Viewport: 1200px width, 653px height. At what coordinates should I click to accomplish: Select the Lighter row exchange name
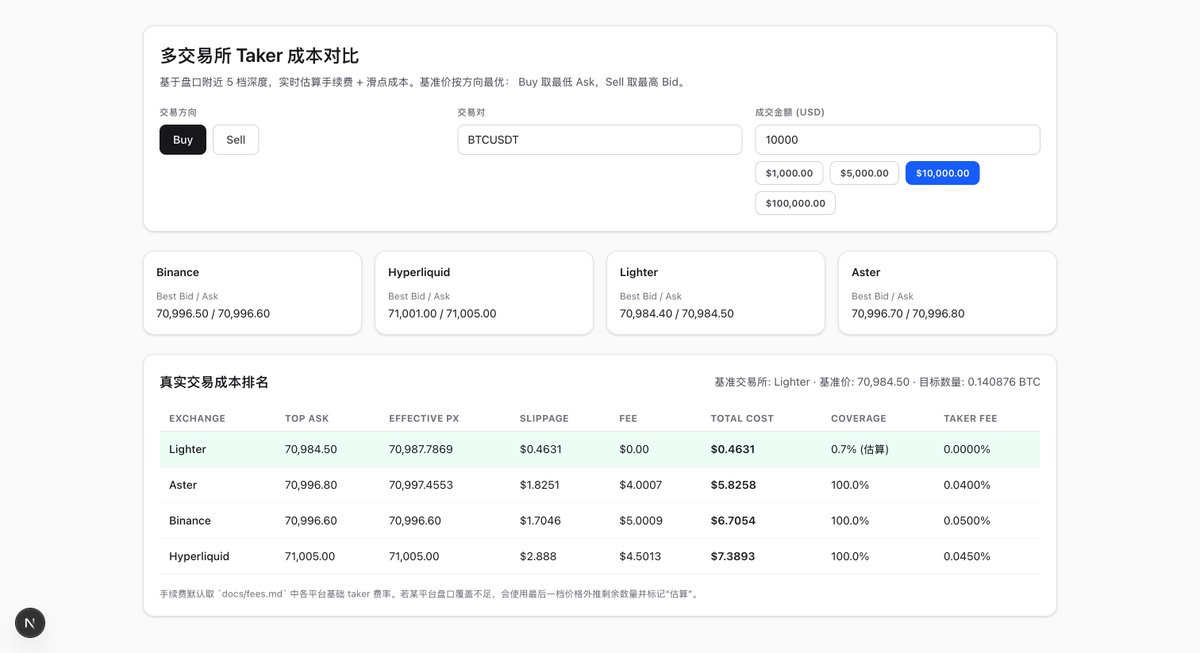click(x=188, y=449)
